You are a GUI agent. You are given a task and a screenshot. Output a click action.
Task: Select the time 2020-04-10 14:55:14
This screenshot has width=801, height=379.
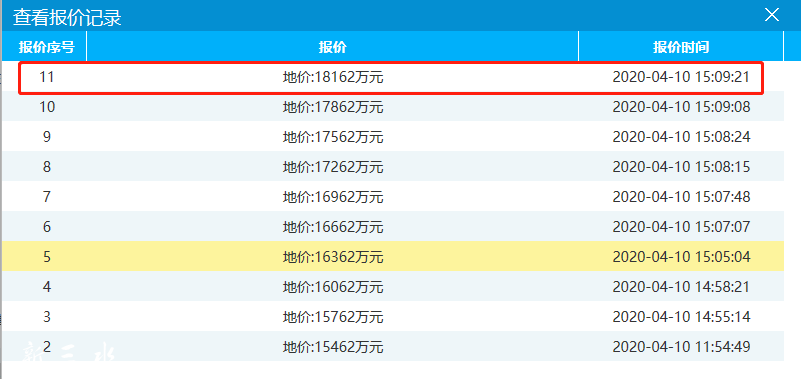tap(681, 317)
